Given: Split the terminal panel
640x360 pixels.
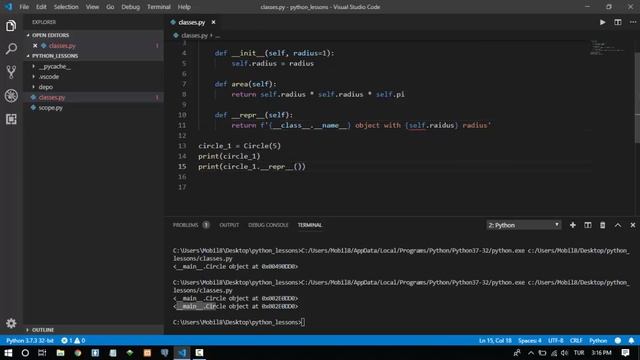Looking at the screenshot, I should pyautogui.click(x=588, y=225).
